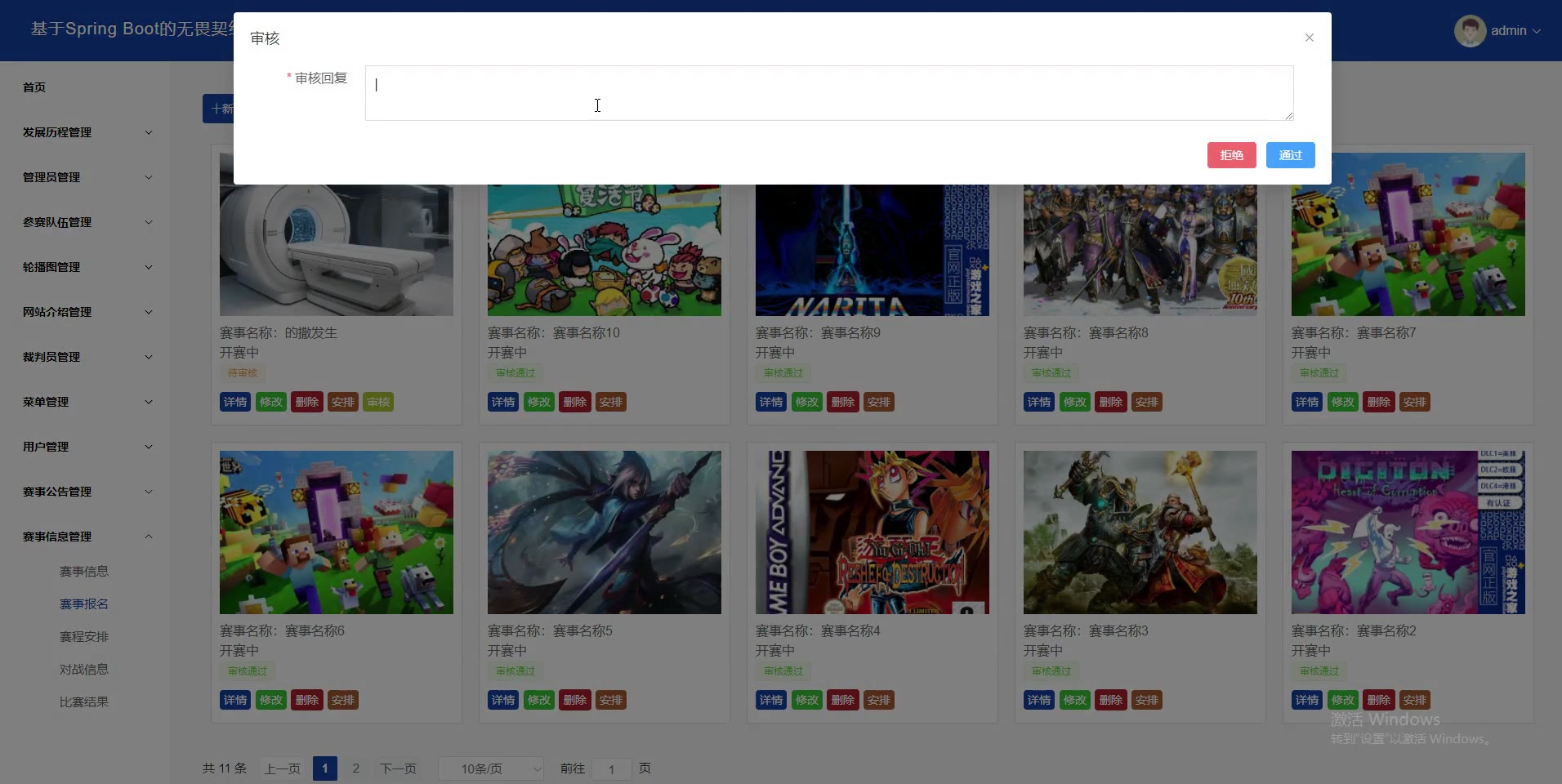Click 审核 button on the 的撒发生 card
1562x784 pixels.
(x=378, y=402)
